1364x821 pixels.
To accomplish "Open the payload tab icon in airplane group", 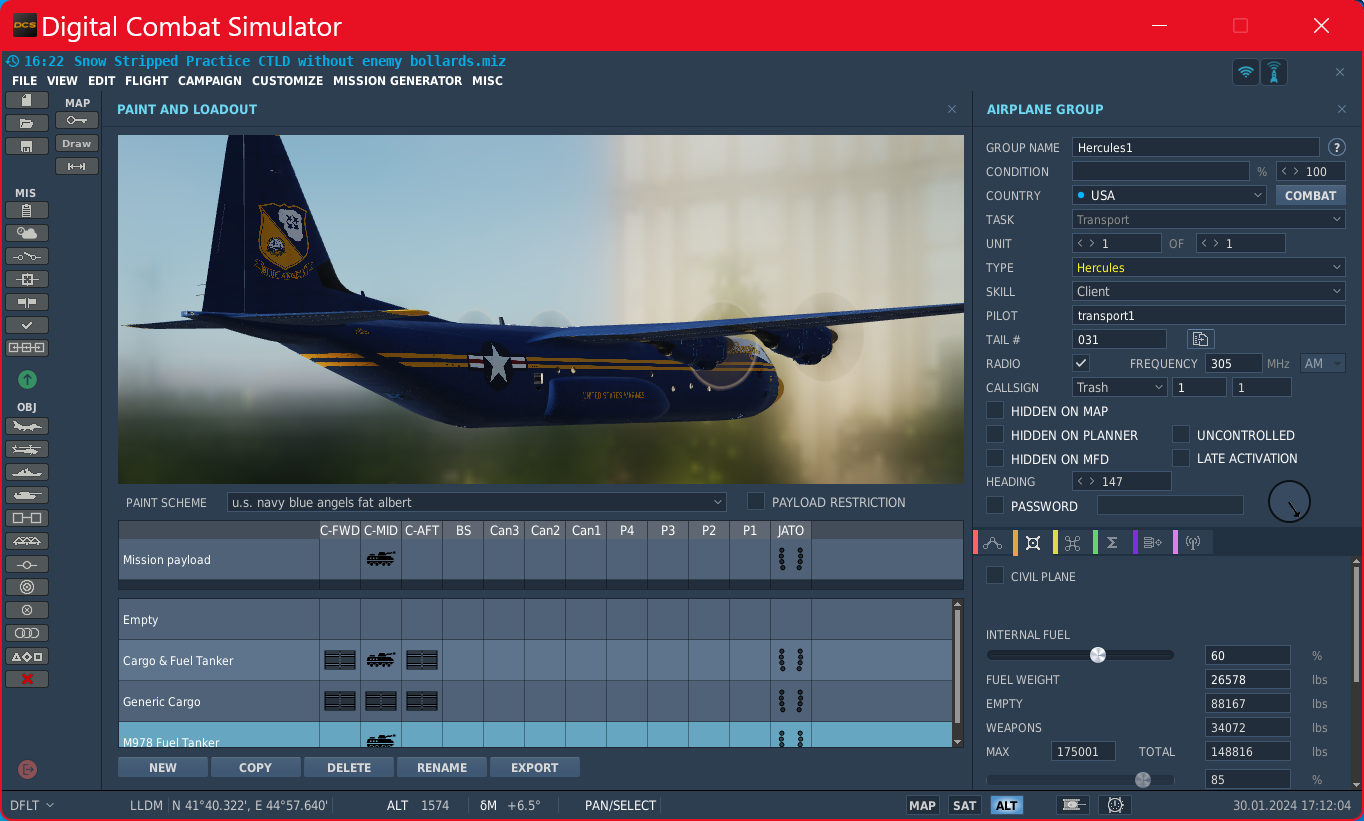I will [1033, 543].
